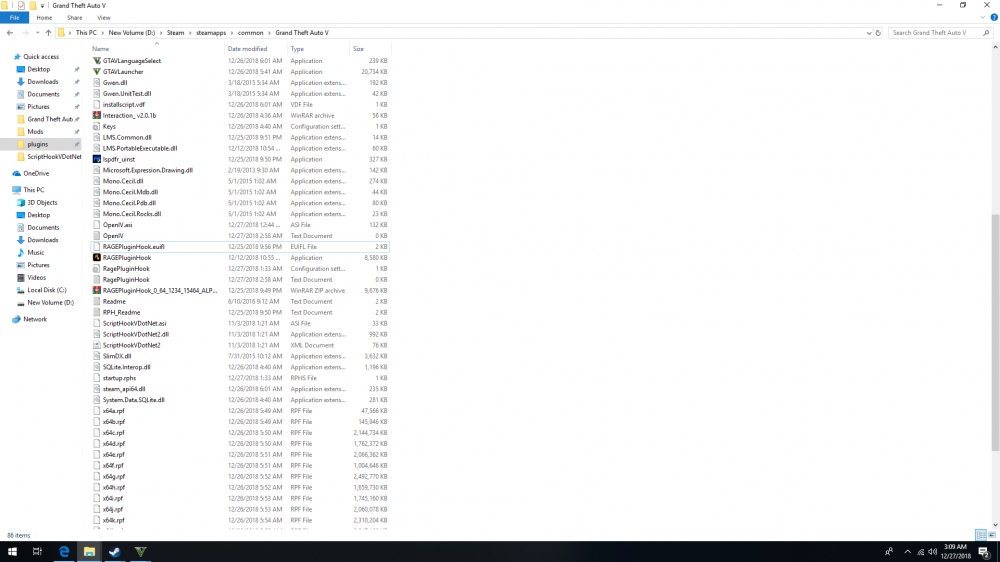The width and height of the screenshot is (1000, 562).
Task: Expand the Steam breadcrumb chevron
Action: 190,33
